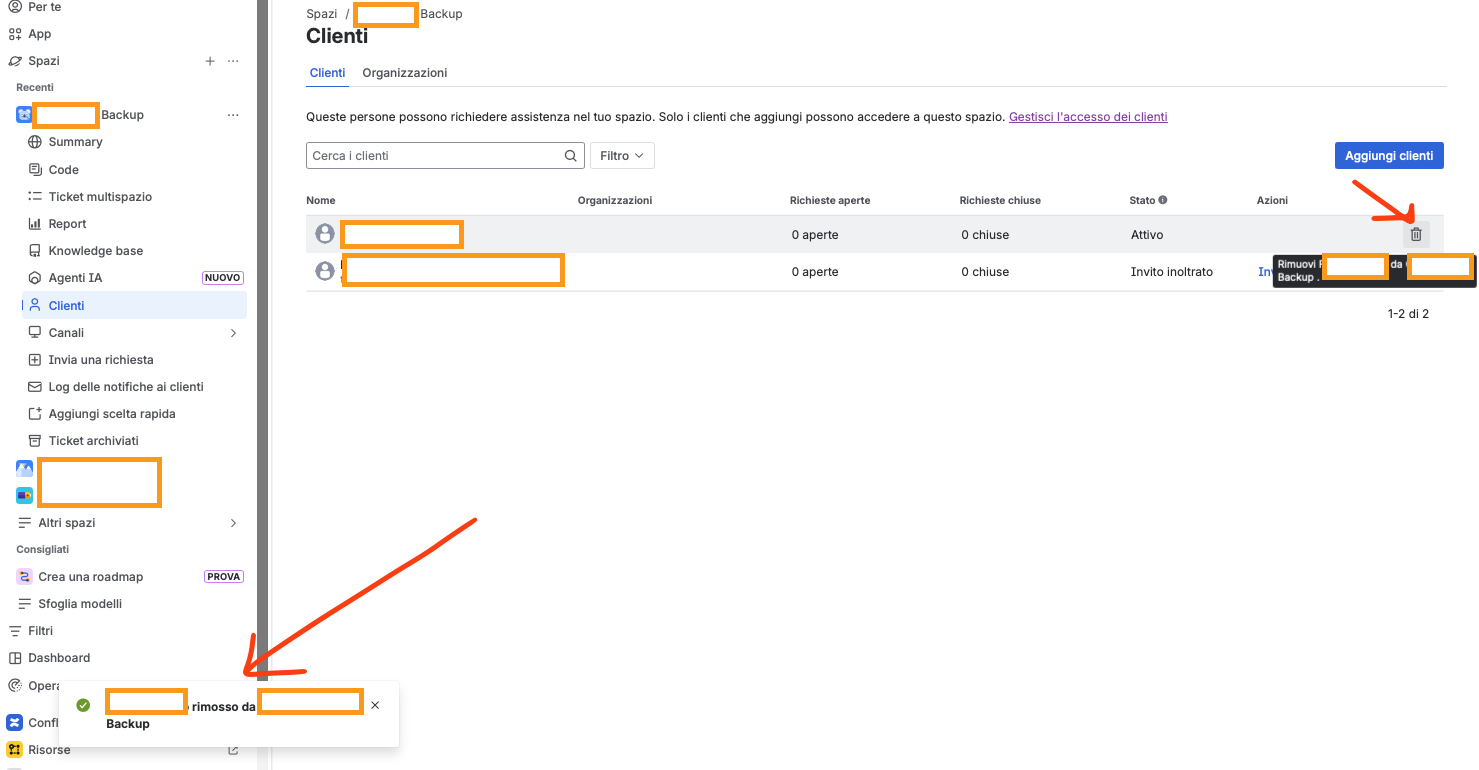This screenshot has height=770, width=1479.
Task: Open Ticket multispazio list
Action: click(100, 197)
